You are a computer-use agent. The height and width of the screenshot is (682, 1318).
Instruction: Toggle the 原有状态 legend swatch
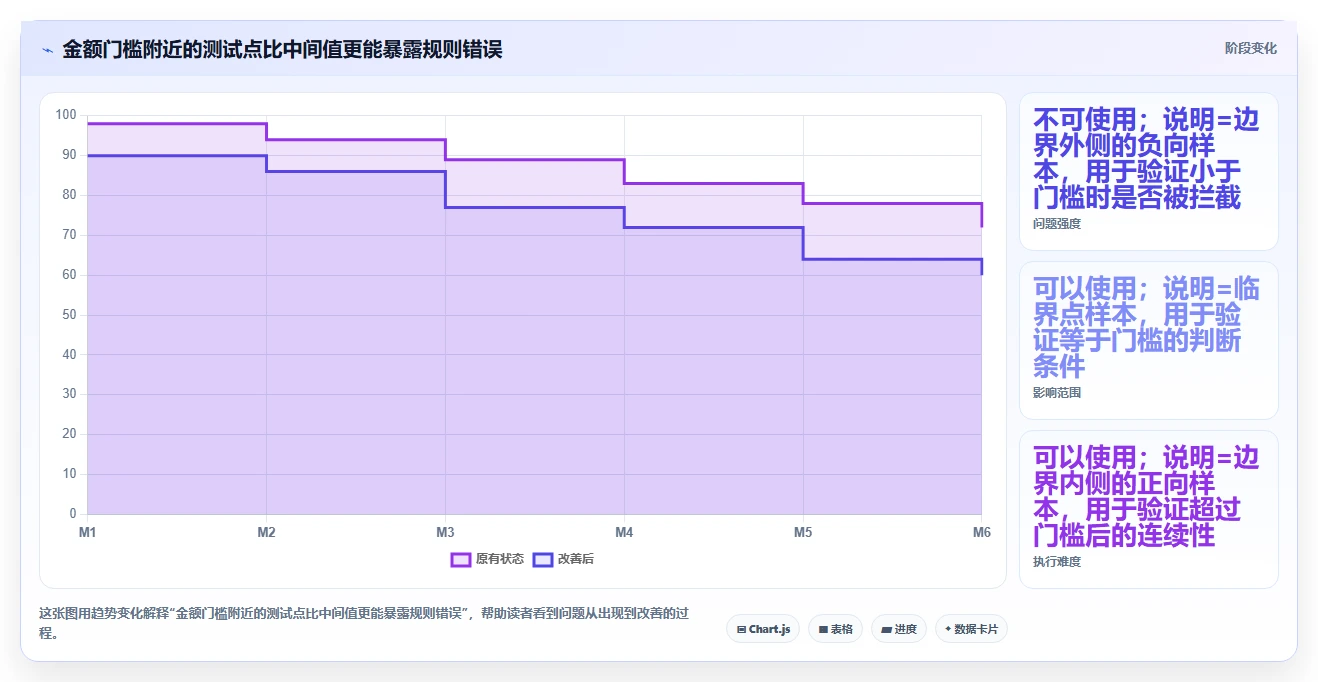point(461,559)
